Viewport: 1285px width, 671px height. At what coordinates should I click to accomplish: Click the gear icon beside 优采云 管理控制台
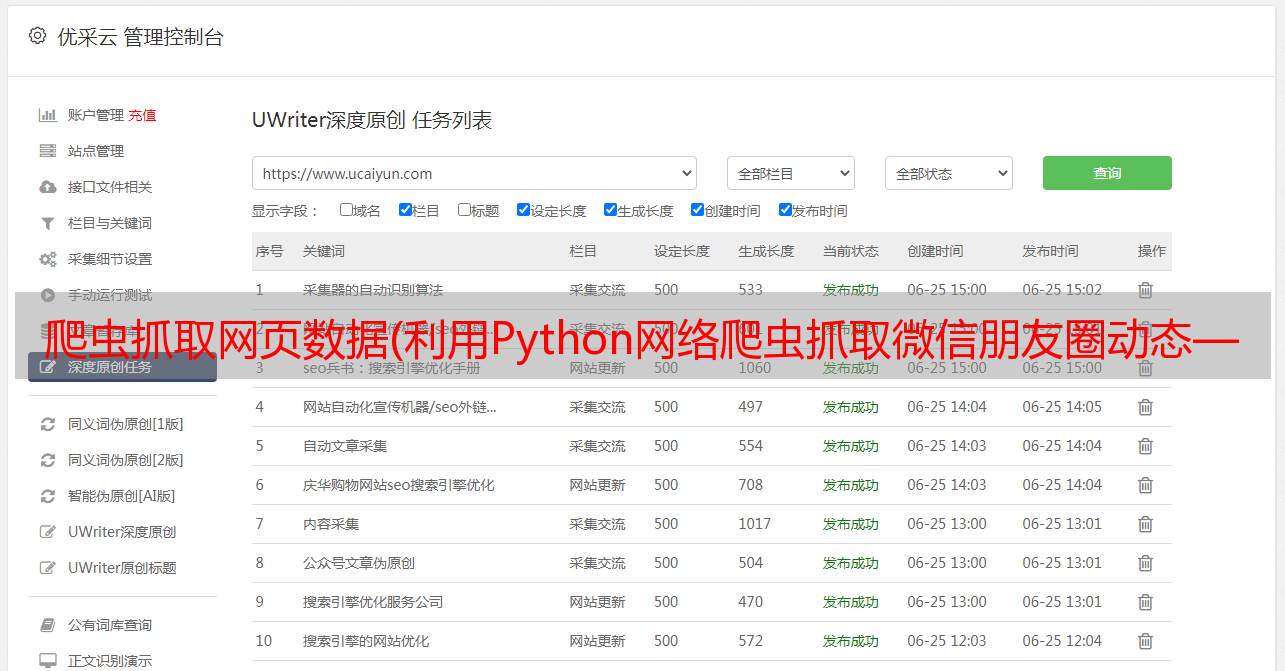tap(37, 36)
